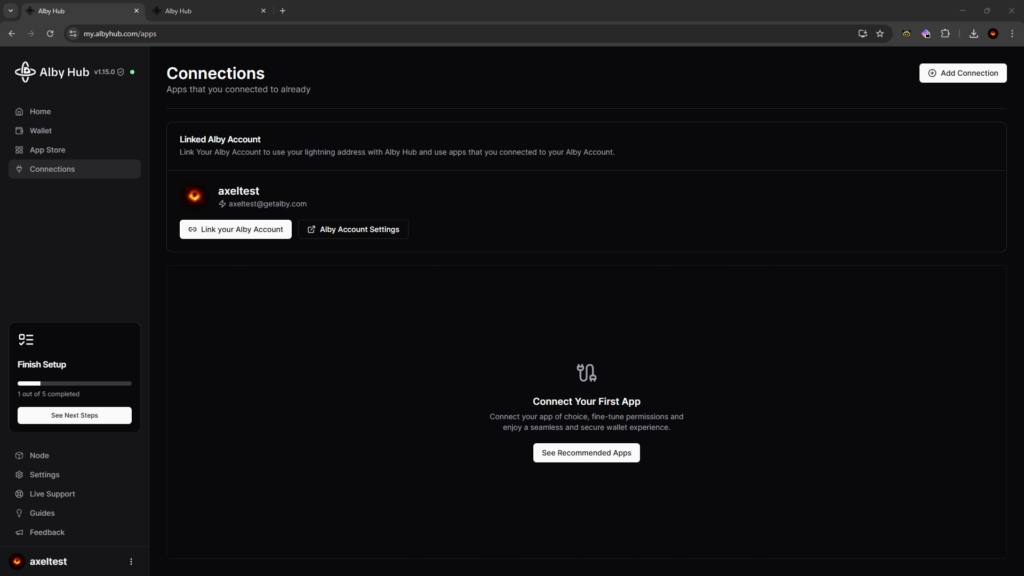The height and width of the screenshot is (576, 1024).
Task: Open the Feedback megaphone item
Action: tap(46, 532)
